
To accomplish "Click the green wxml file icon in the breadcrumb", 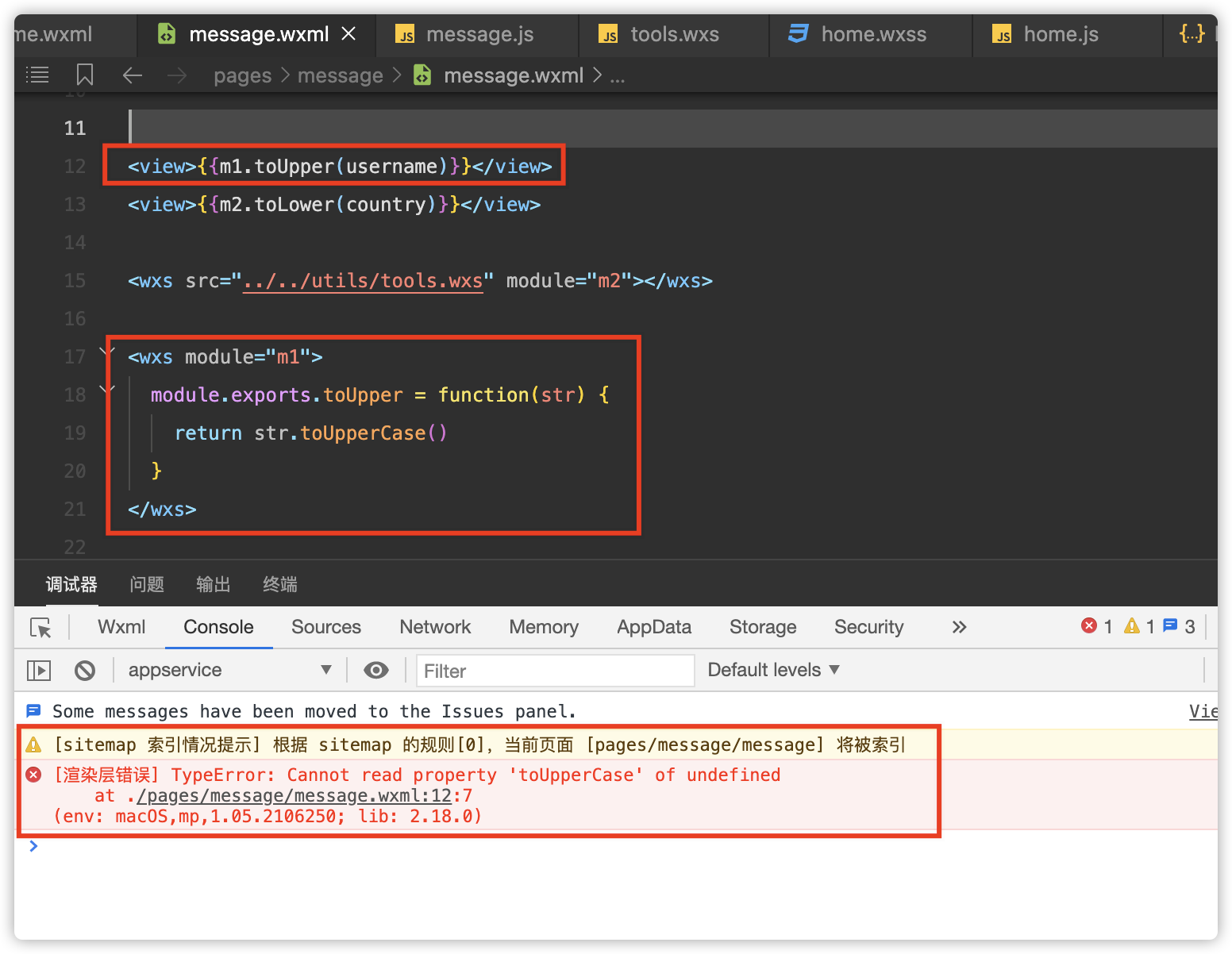I will (422, 75).
